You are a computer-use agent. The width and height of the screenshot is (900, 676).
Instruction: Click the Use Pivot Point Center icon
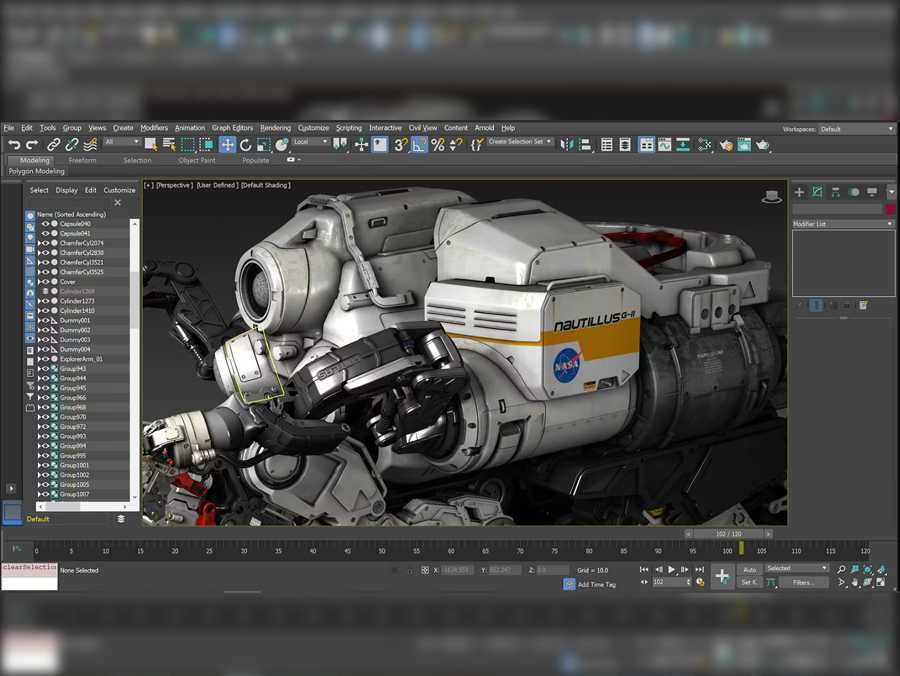[x=340, y=145]
